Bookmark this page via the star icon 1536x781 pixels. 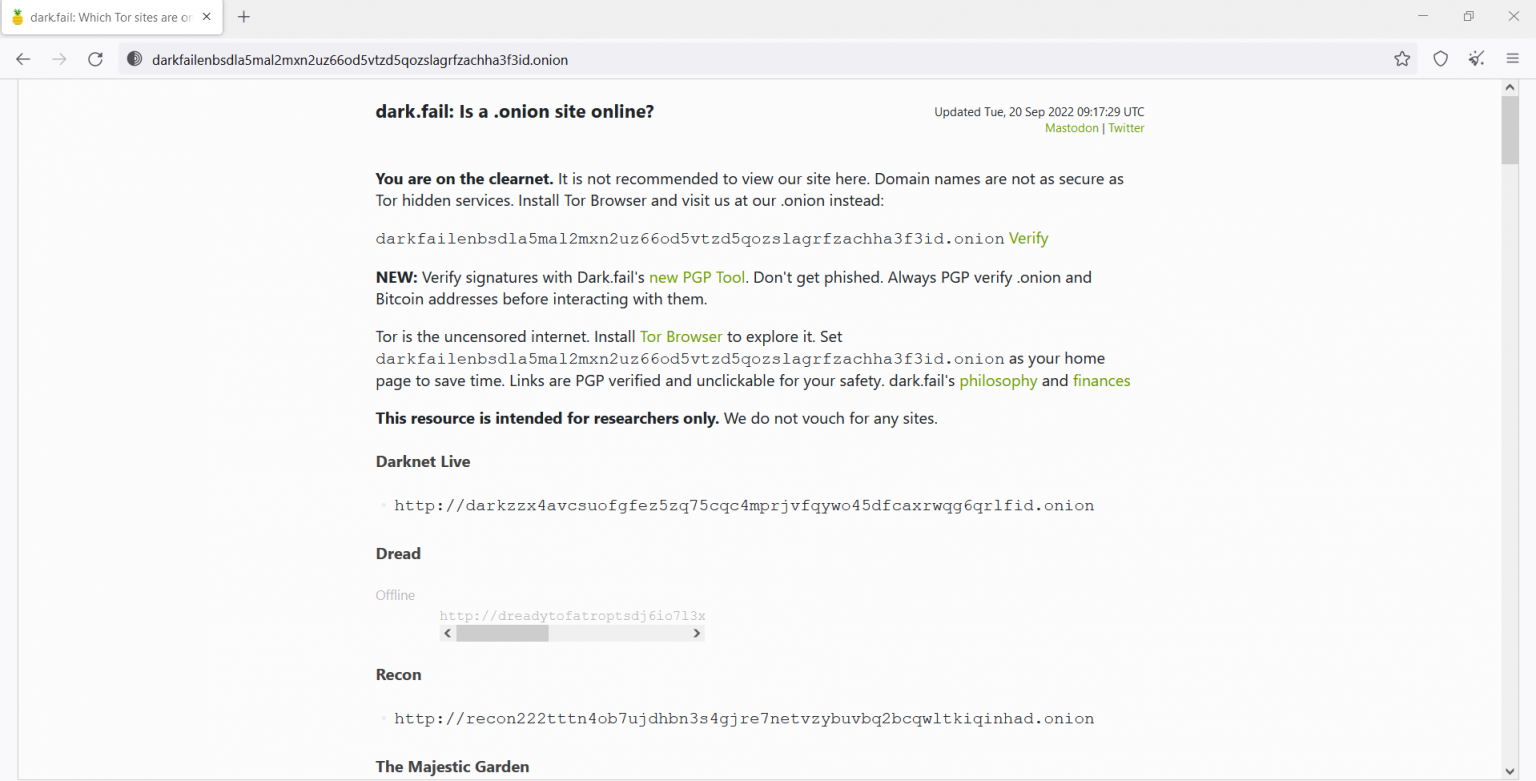tap(1402, 59)
